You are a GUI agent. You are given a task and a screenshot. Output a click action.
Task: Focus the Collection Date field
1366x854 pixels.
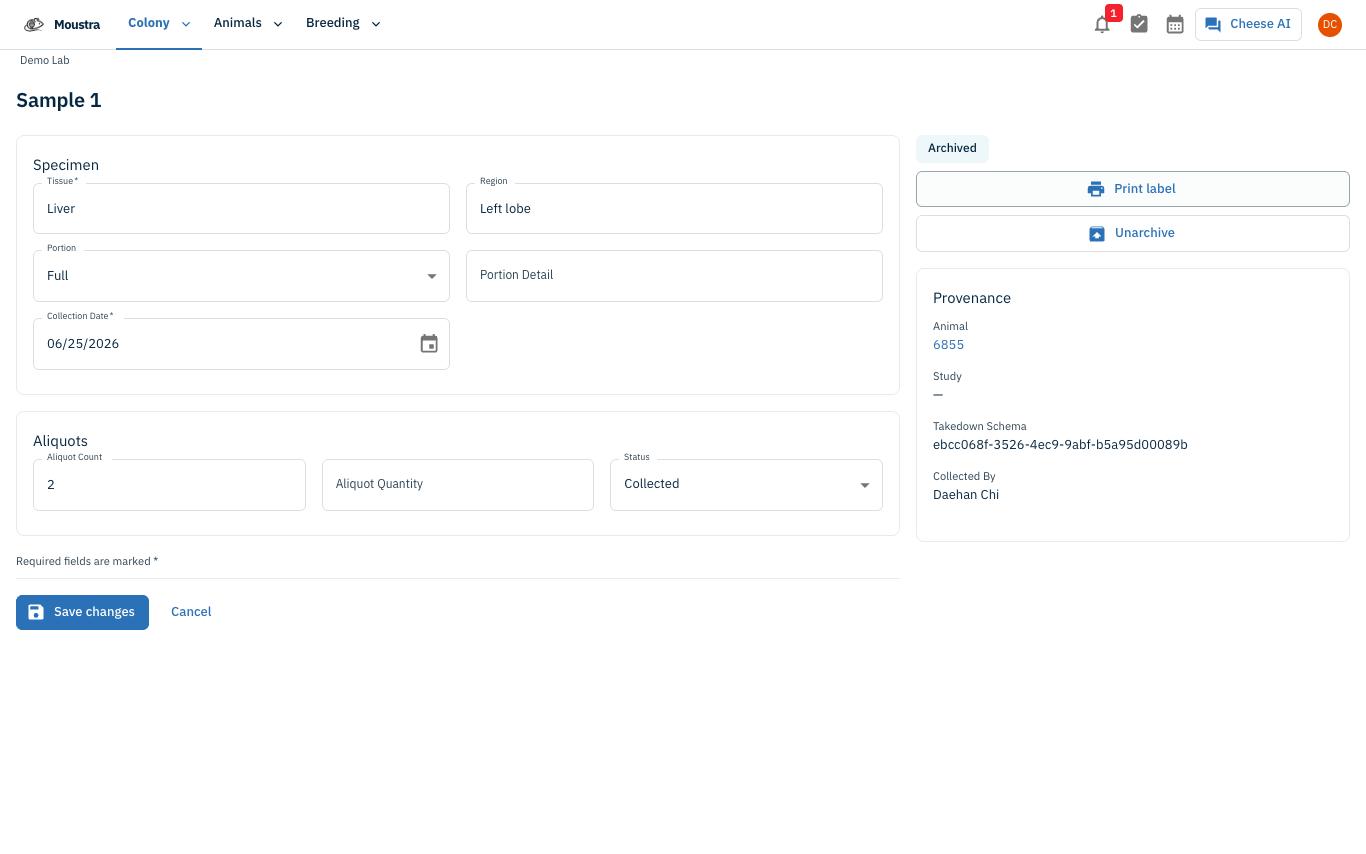[241, 344]
